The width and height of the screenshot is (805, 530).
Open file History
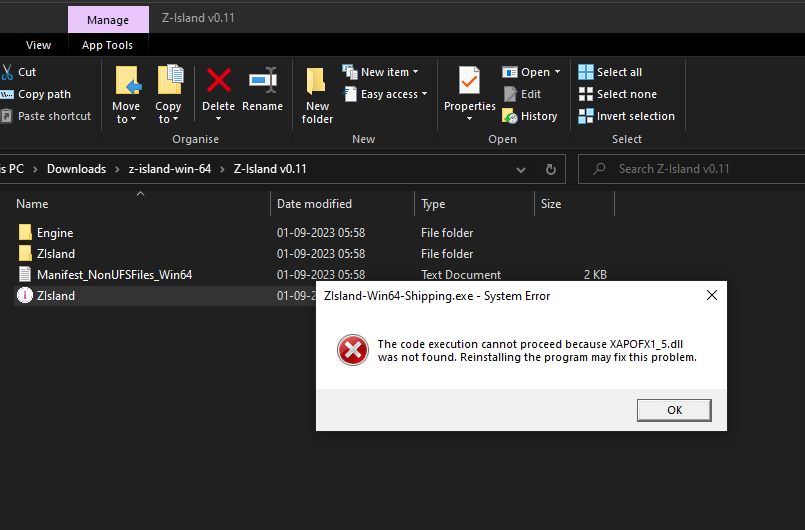[x=530, y=116]
